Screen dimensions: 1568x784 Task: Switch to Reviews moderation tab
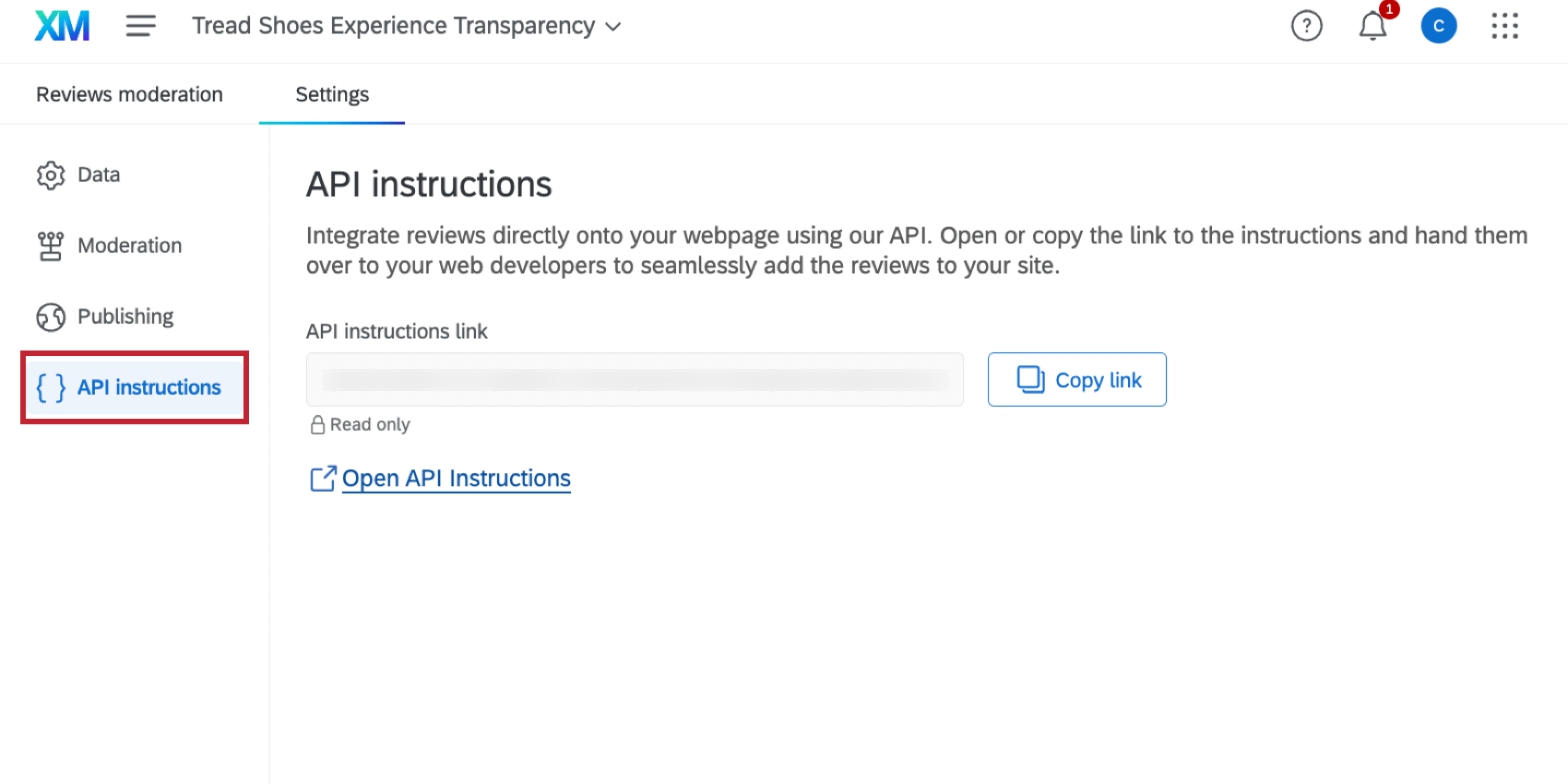coord(129,94)
